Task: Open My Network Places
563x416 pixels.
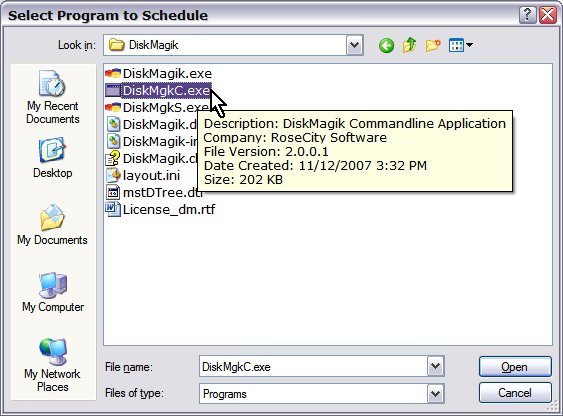Action: click(x=53, y=365)
